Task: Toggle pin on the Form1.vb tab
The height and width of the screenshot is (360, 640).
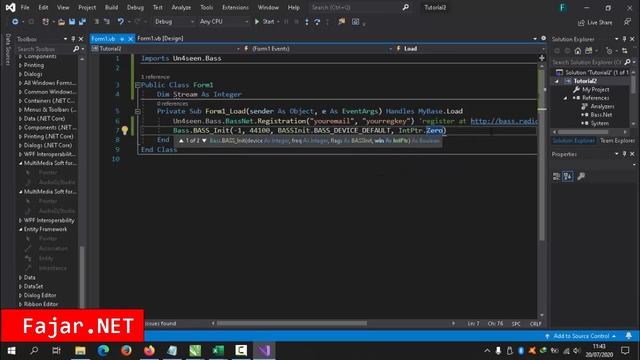Action: point(122,39)
